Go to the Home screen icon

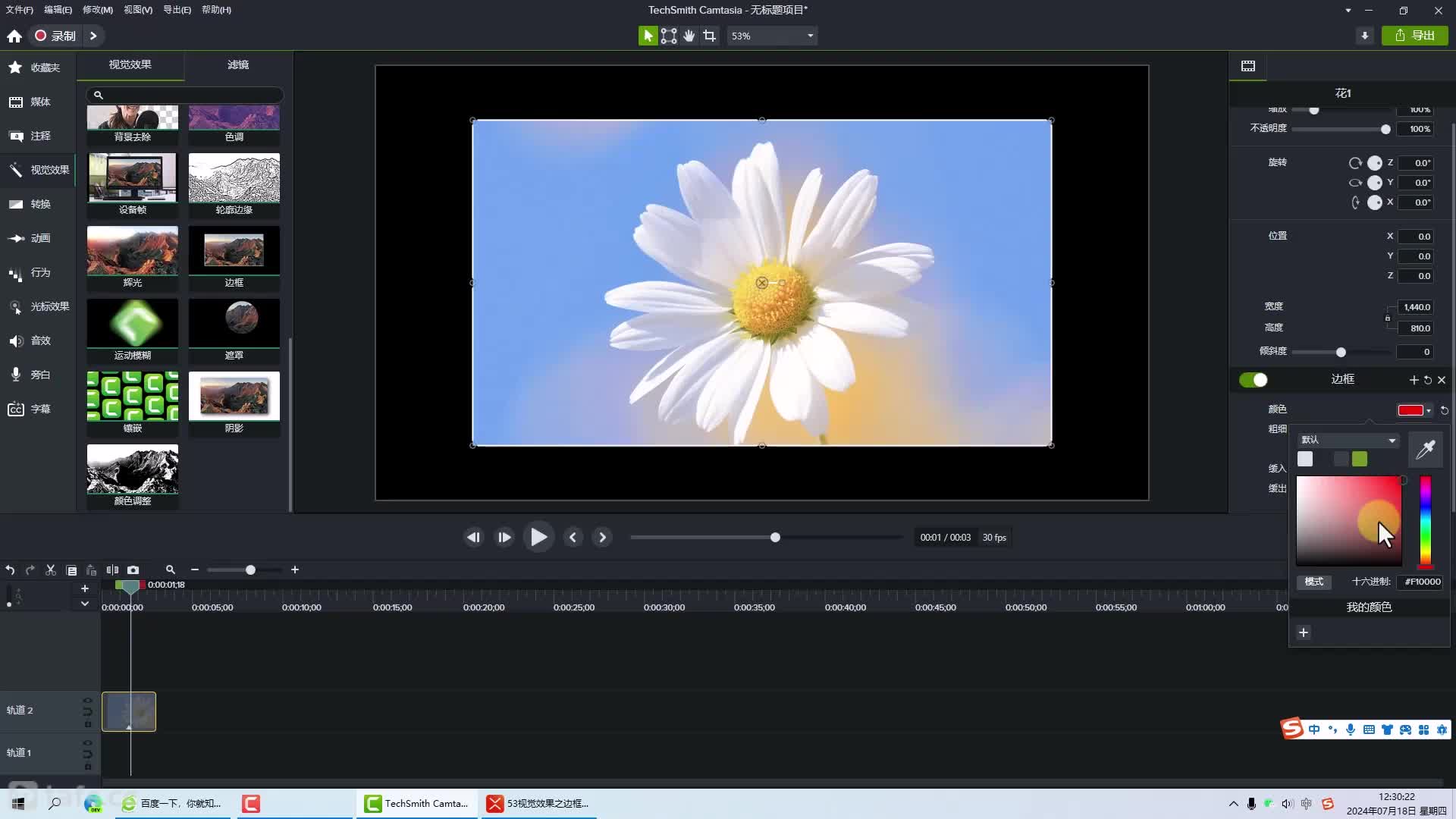click(x=14, y=36)
